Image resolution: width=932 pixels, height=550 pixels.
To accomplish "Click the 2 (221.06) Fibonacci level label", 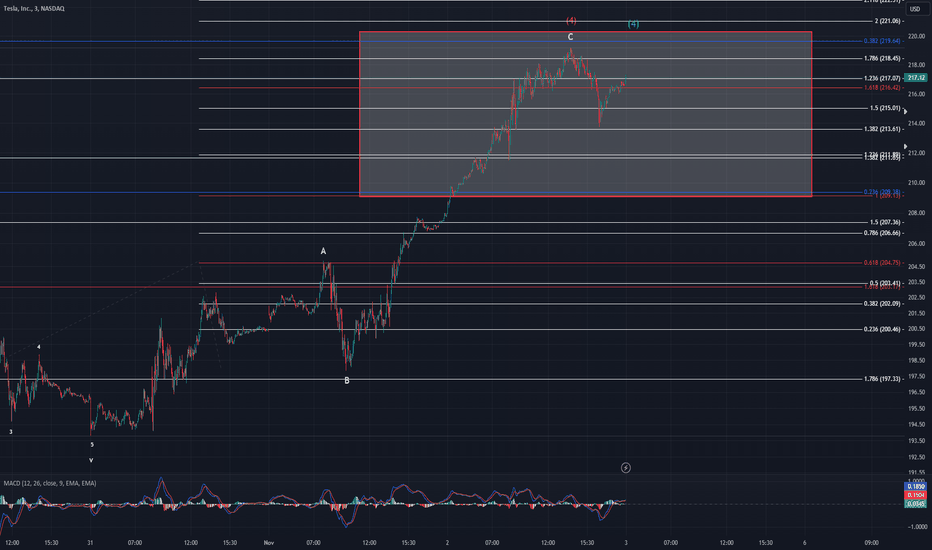I will [888, 21].
